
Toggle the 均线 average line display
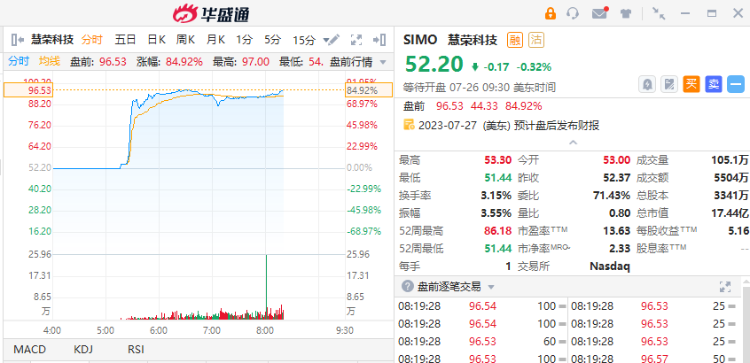[x=49, y=61]
